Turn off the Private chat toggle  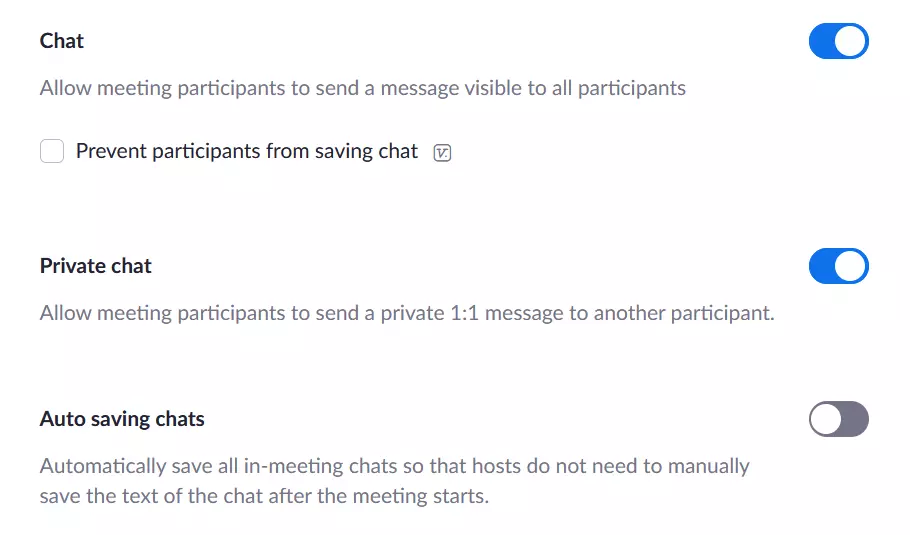point(838,266)
